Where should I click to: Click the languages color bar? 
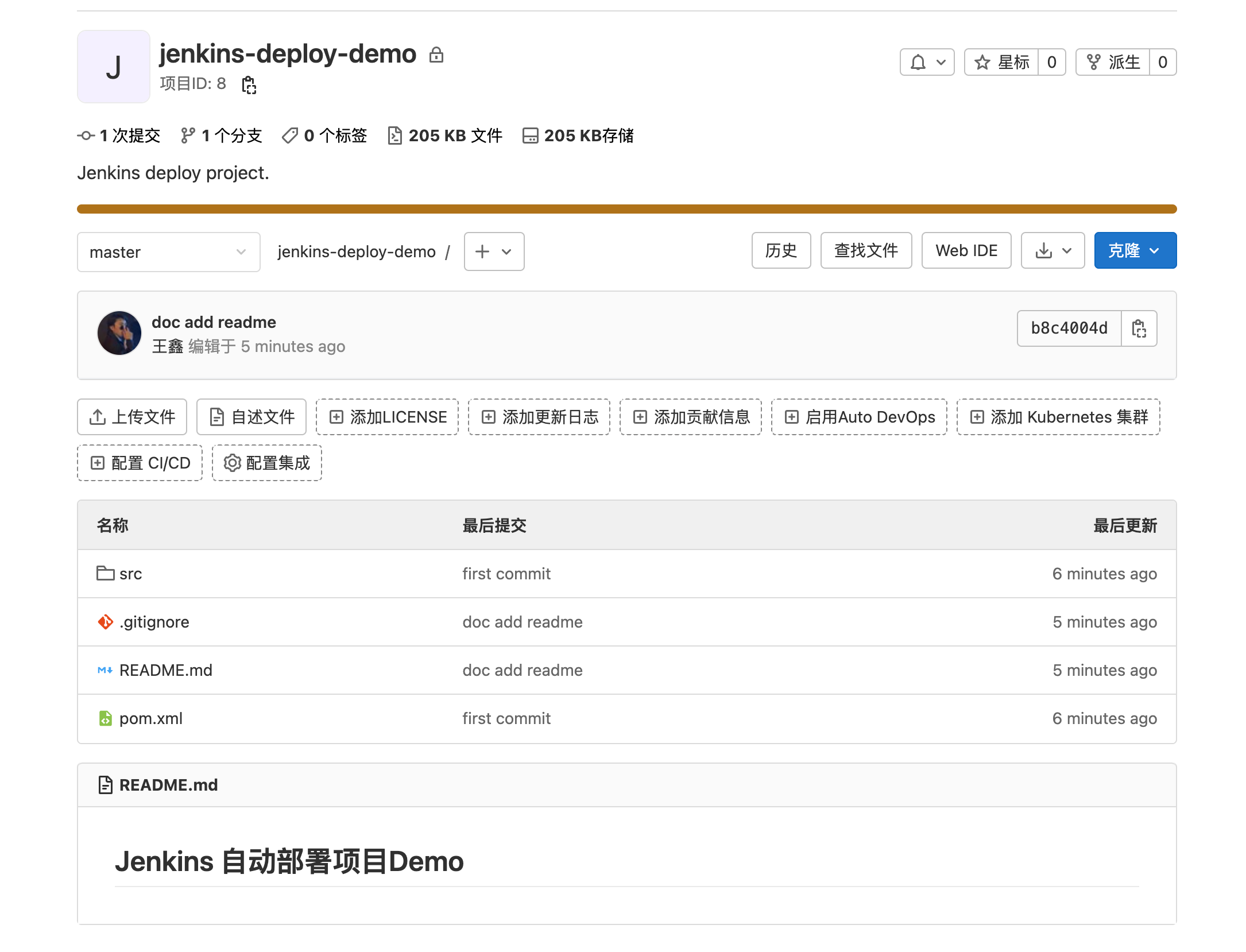pyautogui.click(x=627, y=209)
